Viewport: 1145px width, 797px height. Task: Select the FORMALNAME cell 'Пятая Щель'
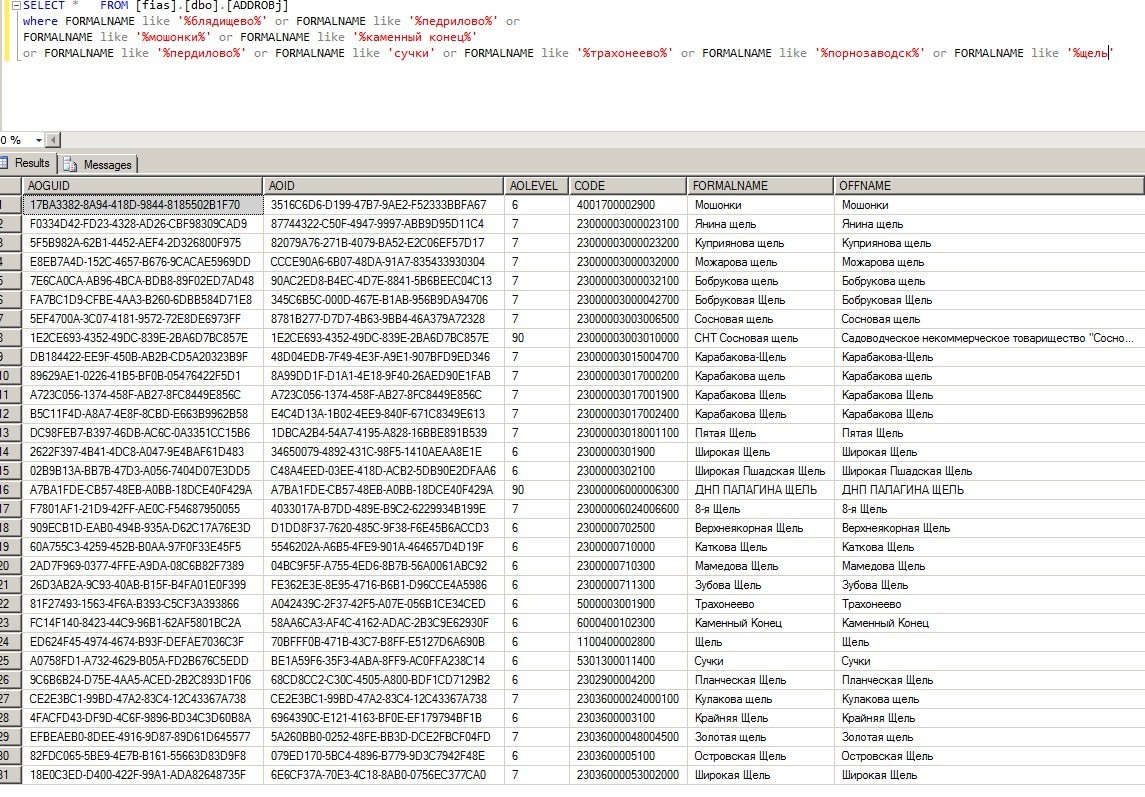coord(760,433)
